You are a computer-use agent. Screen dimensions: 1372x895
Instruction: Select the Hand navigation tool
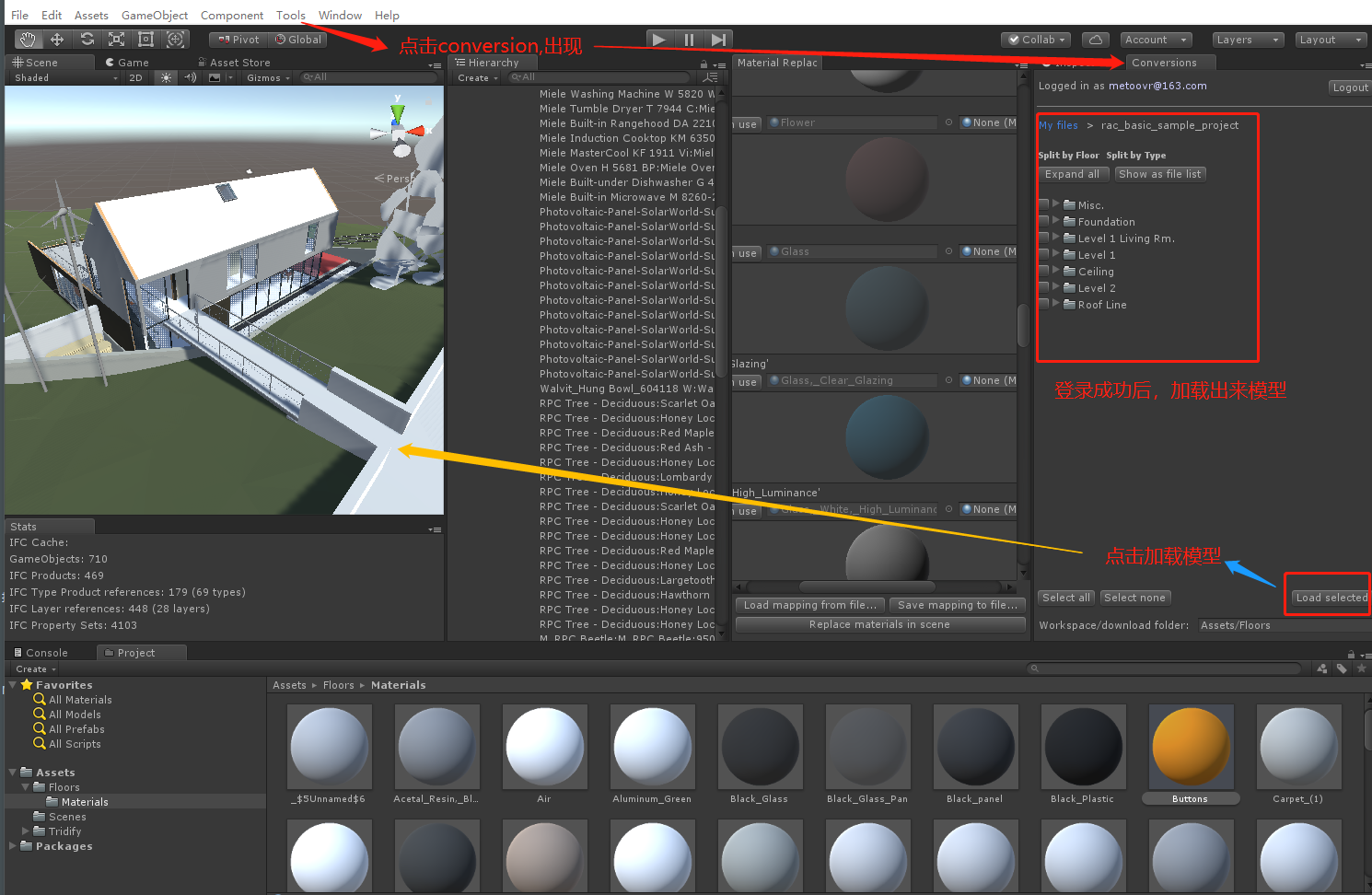click(x=27, y=39)
